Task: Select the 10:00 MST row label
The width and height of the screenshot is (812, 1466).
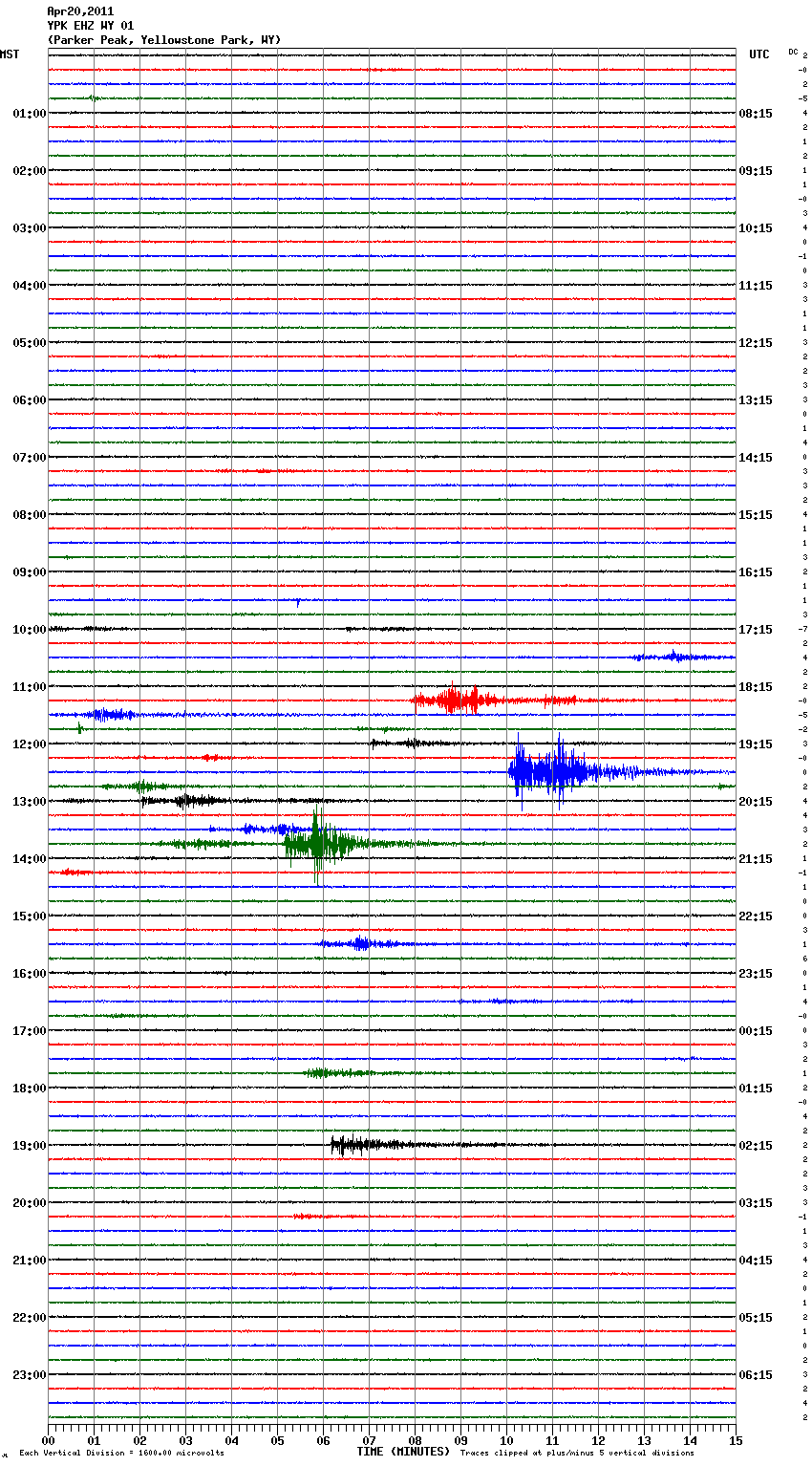Action: tap(30, 630)
